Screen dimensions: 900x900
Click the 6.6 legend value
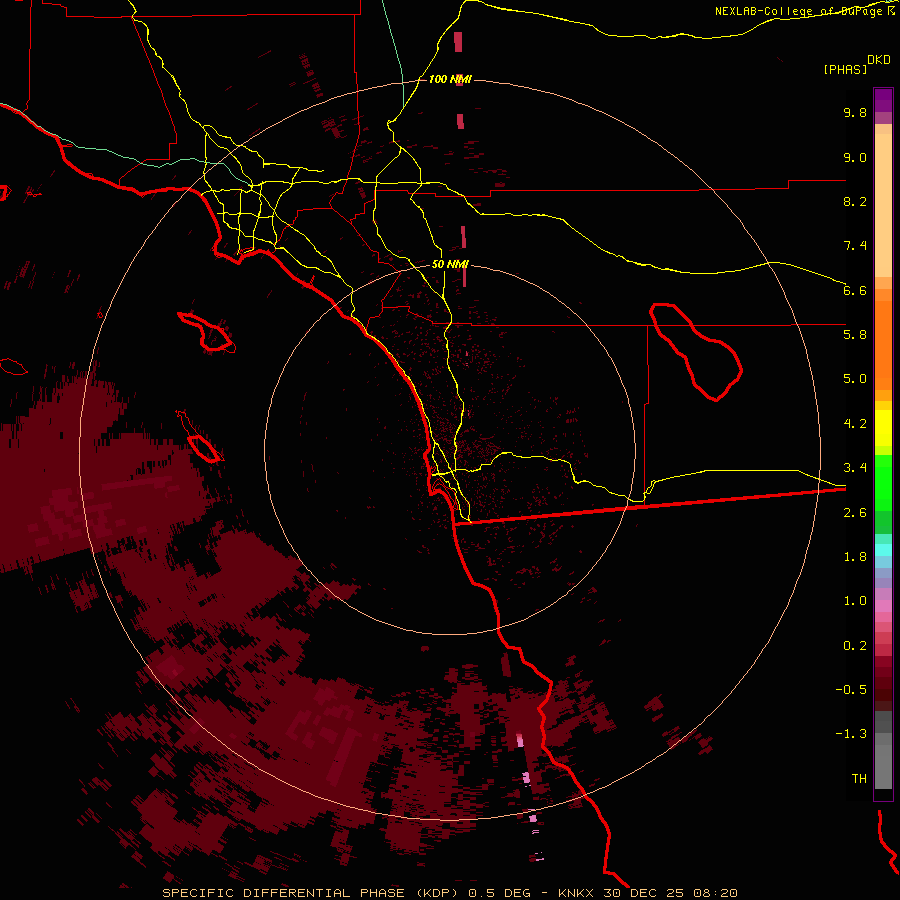(x=855, y=290)
